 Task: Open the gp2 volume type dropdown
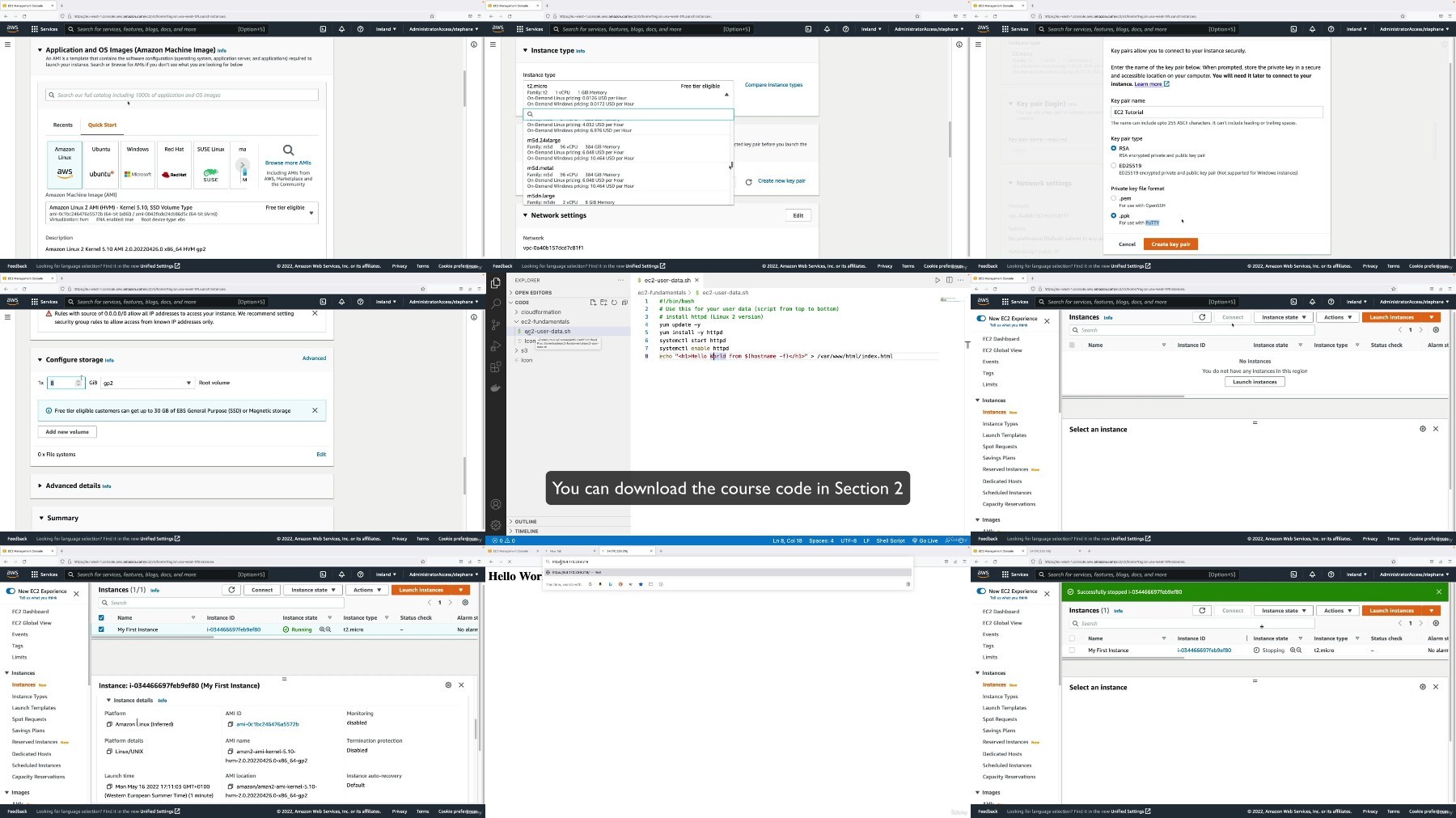147,383
